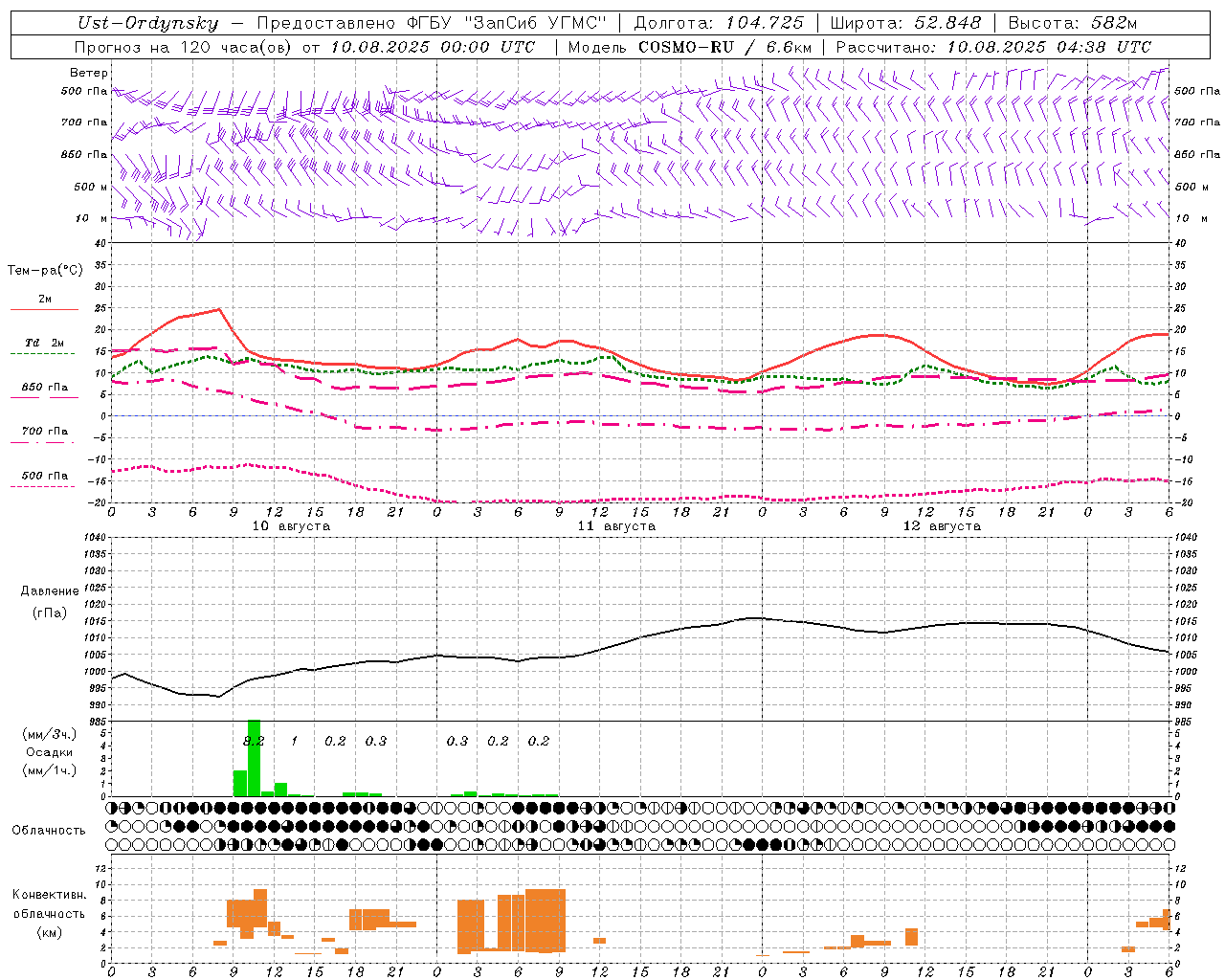Click the Долгота: 104.725 value
Image resolution: width=1225 pixels, height=980 pixels.
[719, 23]
